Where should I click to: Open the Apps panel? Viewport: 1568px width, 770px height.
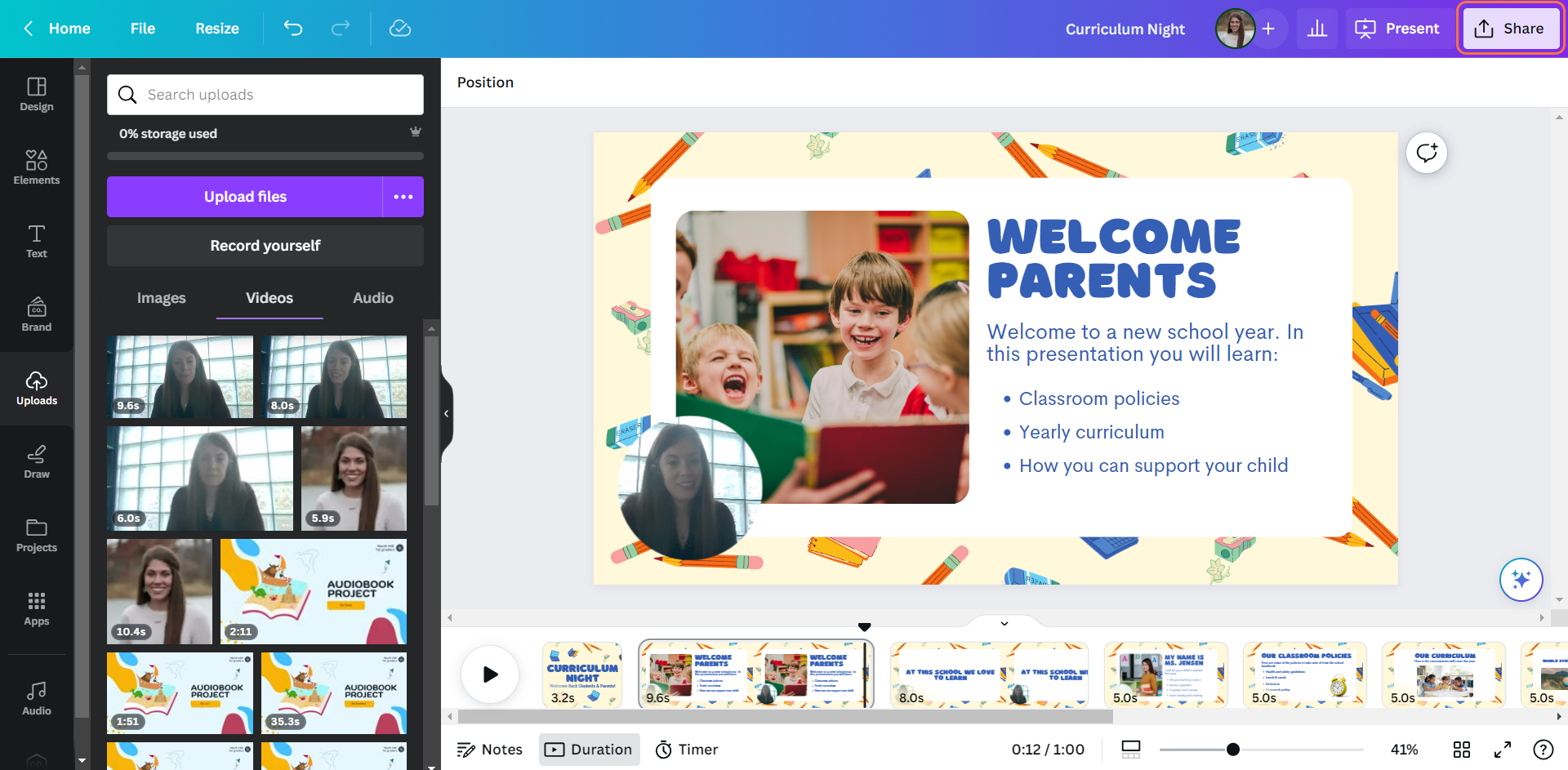[x=37, y=609]
